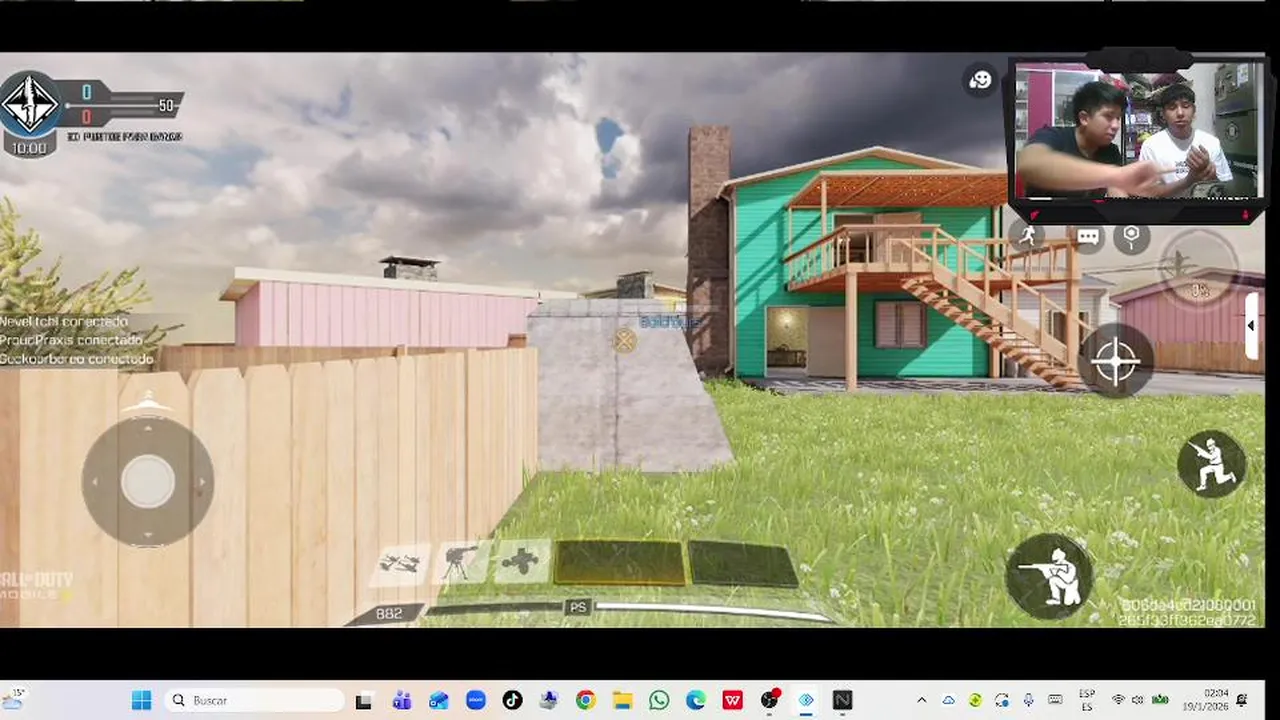
Task: Expand the side panel arrow tab
Action: 1250,326
